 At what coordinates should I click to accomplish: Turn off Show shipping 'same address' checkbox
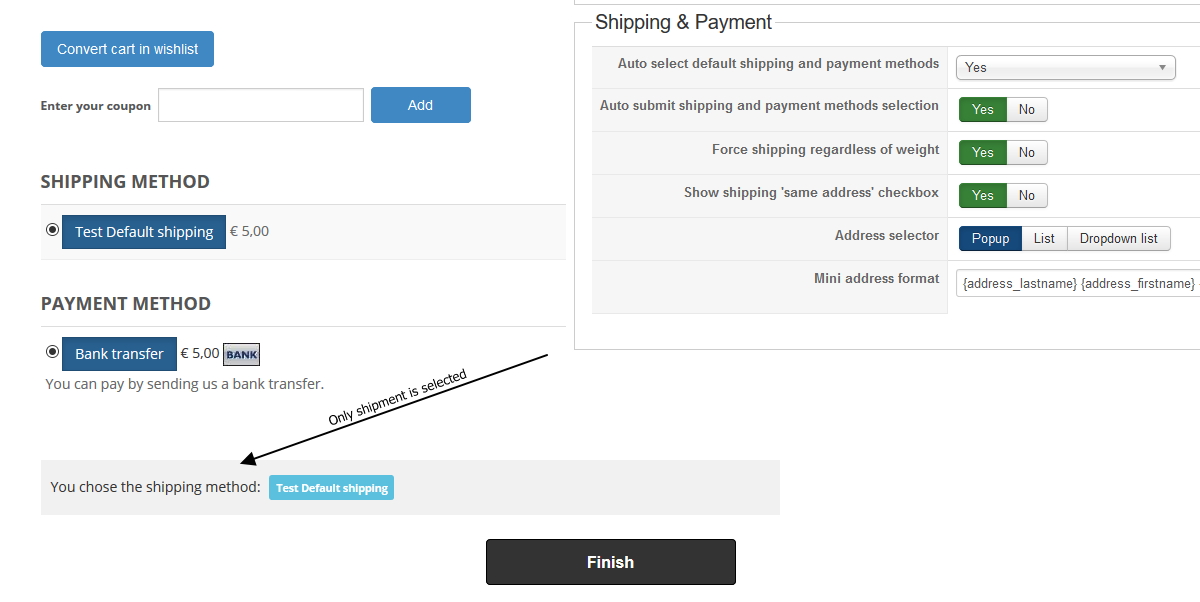(1027, 195)
